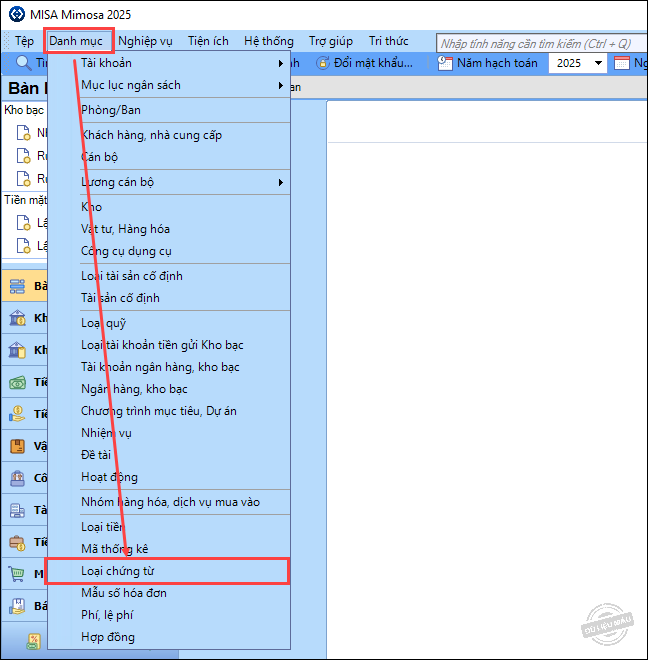Choose Tài sản cố định menu entry
The height and width of the screenshot is (660, 648).
(169, 298)
